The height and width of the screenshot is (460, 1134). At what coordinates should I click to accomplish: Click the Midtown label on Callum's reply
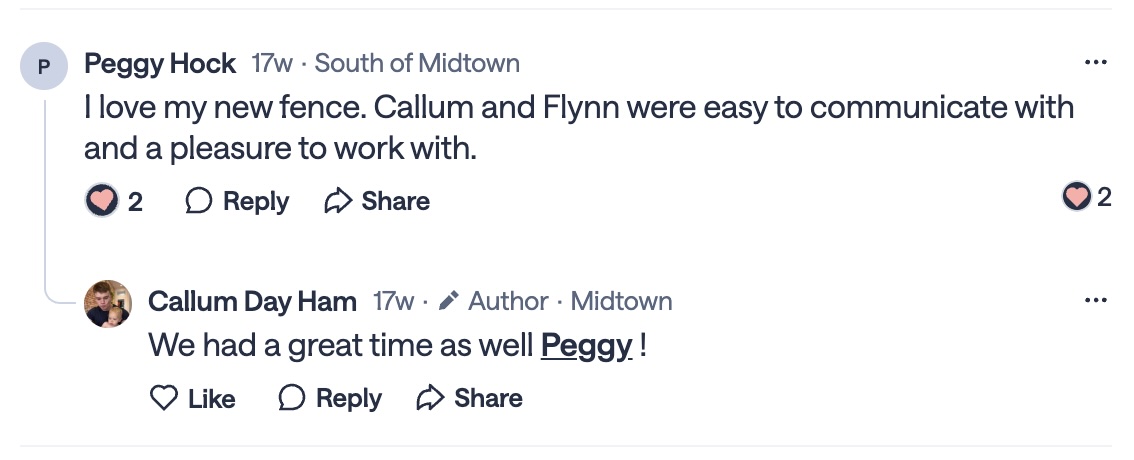coord(621,301)
